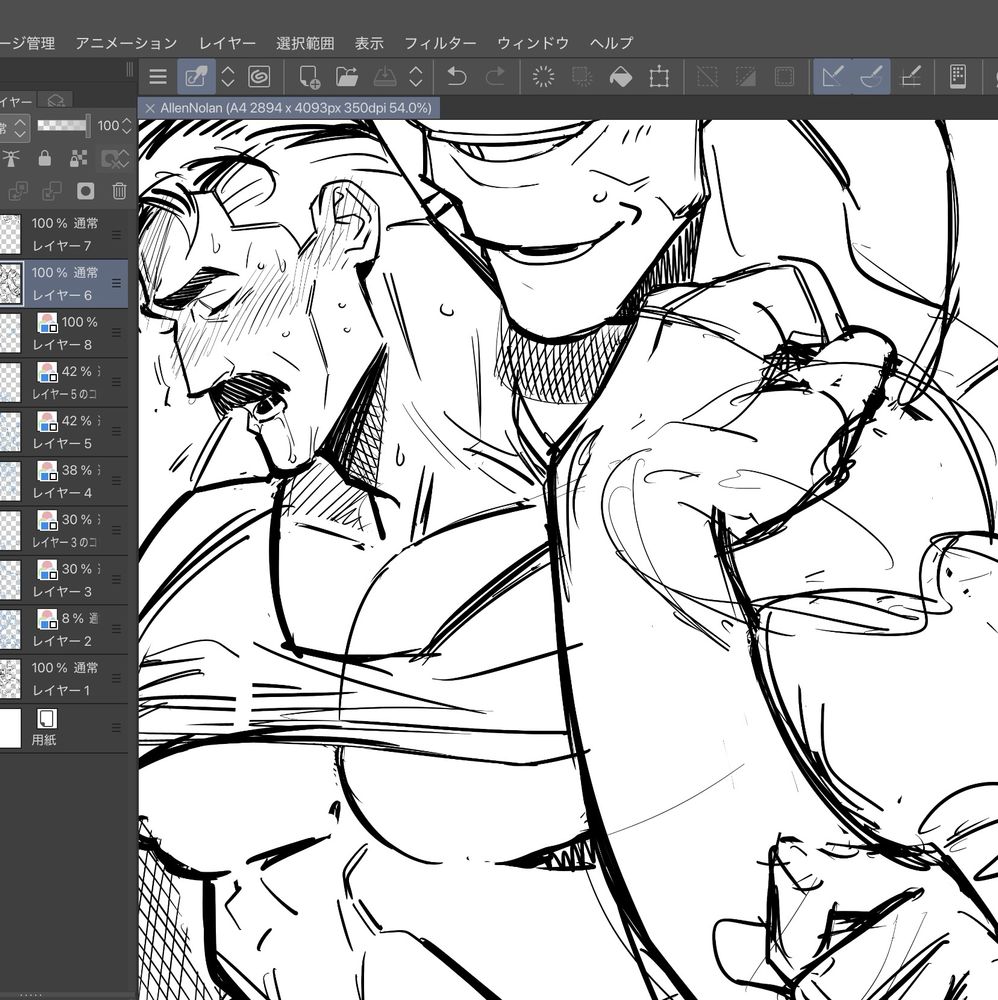Delete the layer with the trash icon
The height and width of the screenshot is (1000, 998).
[x=119, y=191]
